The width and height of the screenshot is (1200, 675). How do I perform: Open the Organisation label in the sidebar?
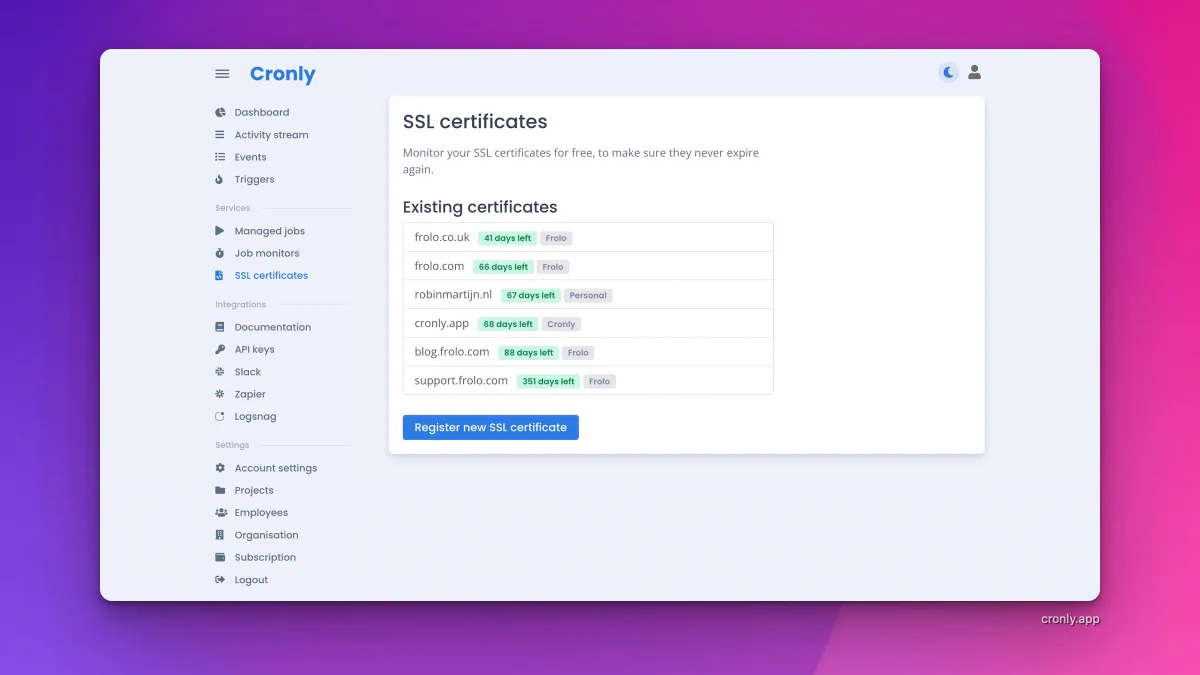pyautogui.click(x=267, y=535)
